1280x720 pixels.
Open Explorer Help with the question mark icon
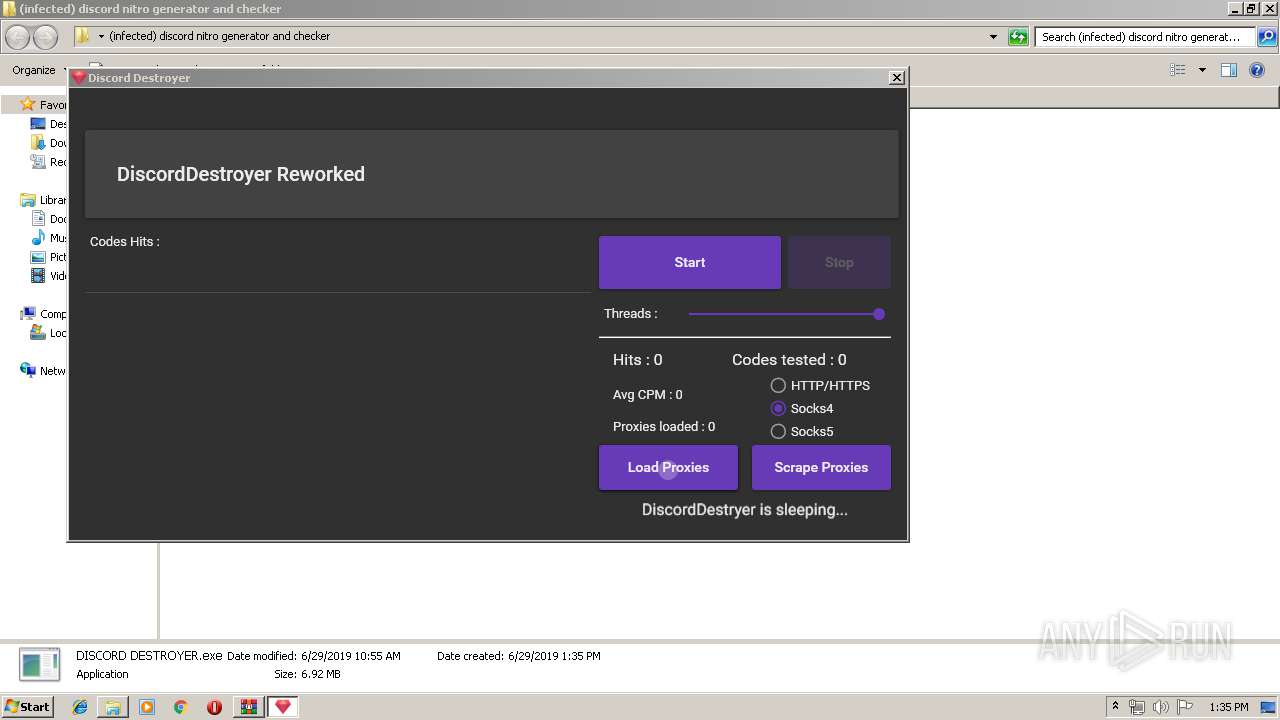click(x=1258, y=70)
